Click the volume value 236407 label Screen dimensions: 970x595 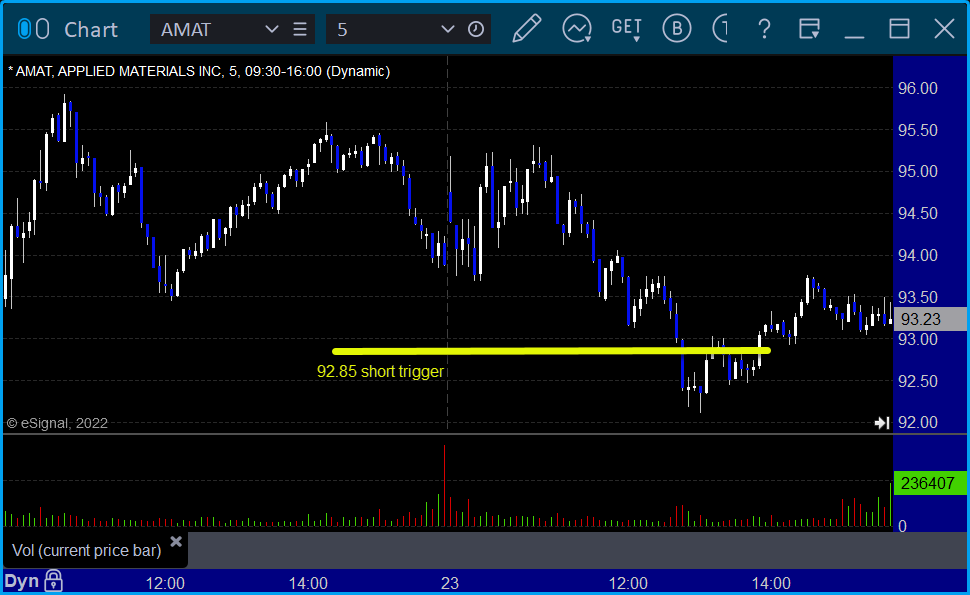pyautogui.click(x=930, y=483)
